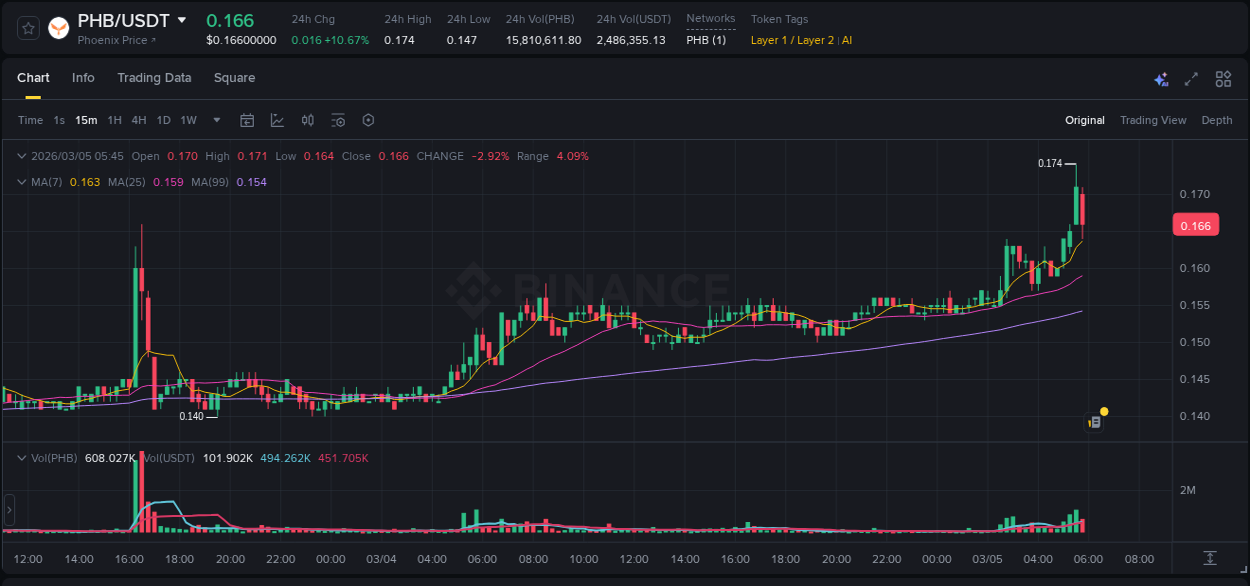Open the widget layout grid icon

pos(1223,78)
